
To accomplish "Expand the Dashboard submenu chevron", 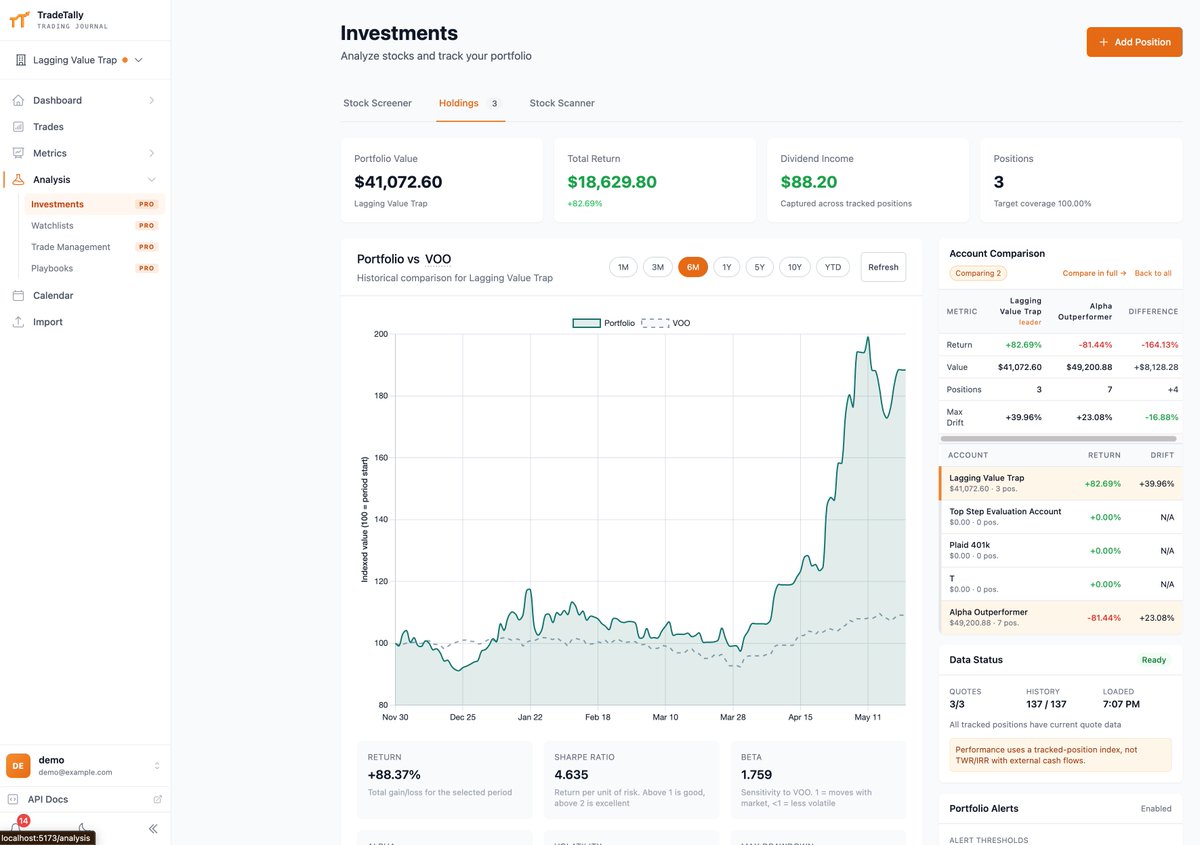I will 152,100.
